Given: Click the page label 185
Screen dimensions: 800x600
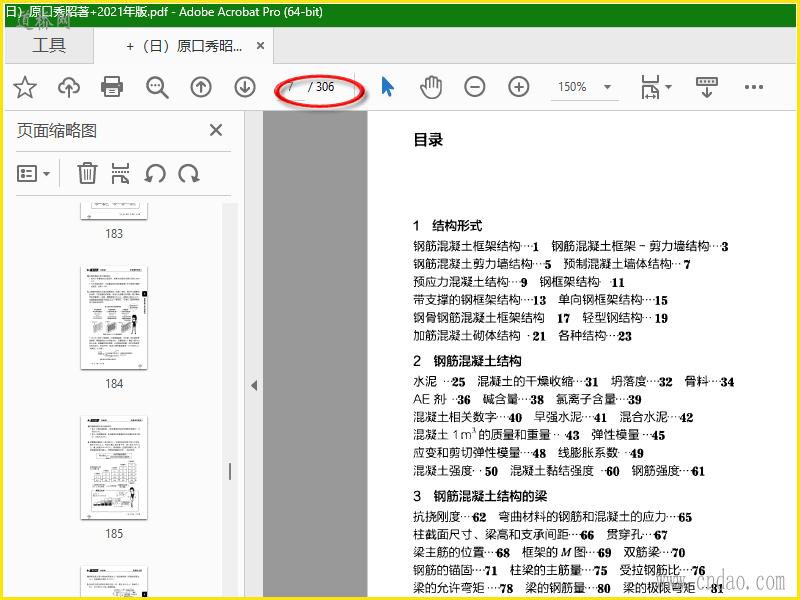Looking at the screenshot, I should click(114, 534).
